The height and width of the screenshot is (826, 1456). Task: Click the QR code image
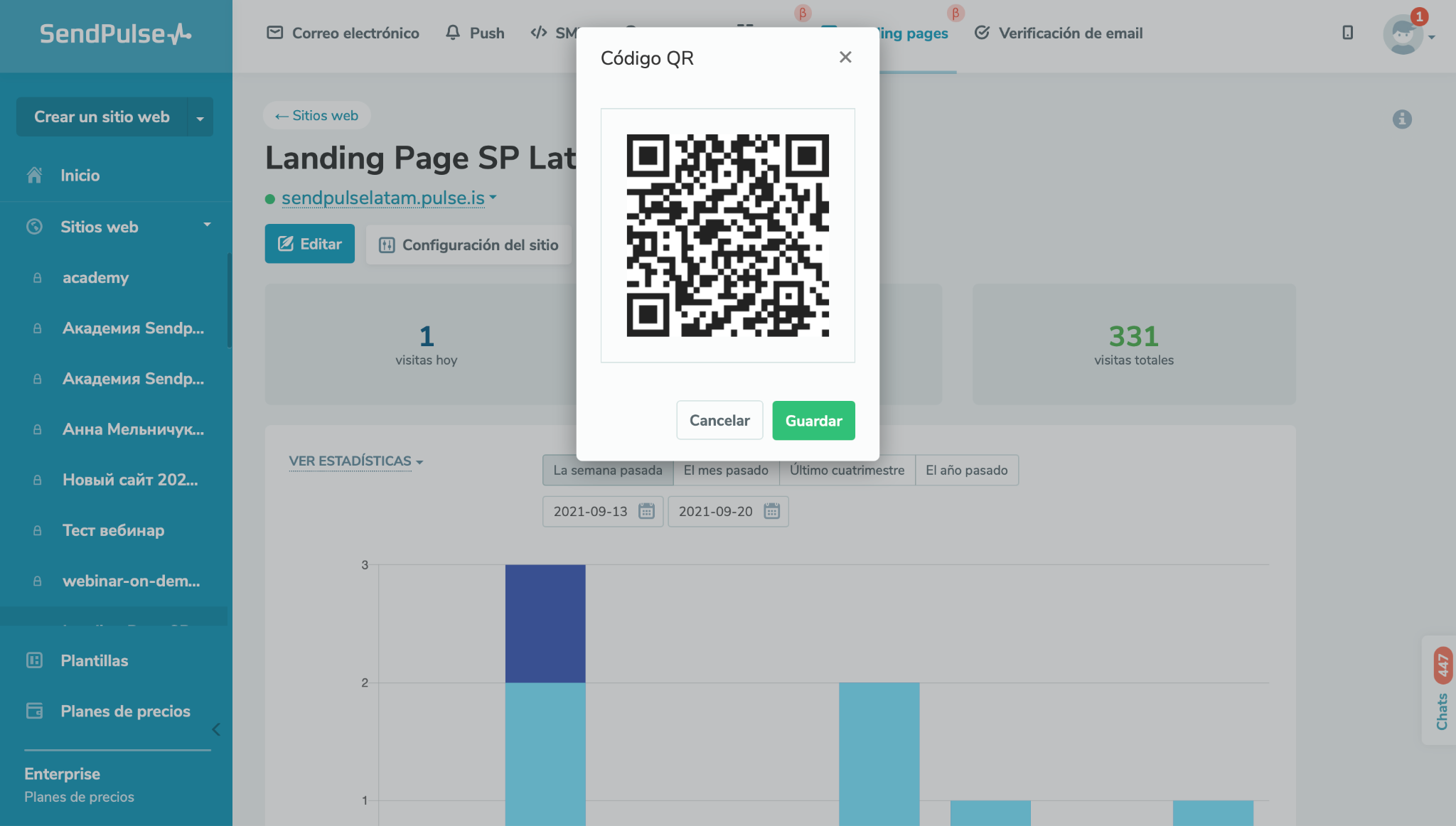coord(727,235)
